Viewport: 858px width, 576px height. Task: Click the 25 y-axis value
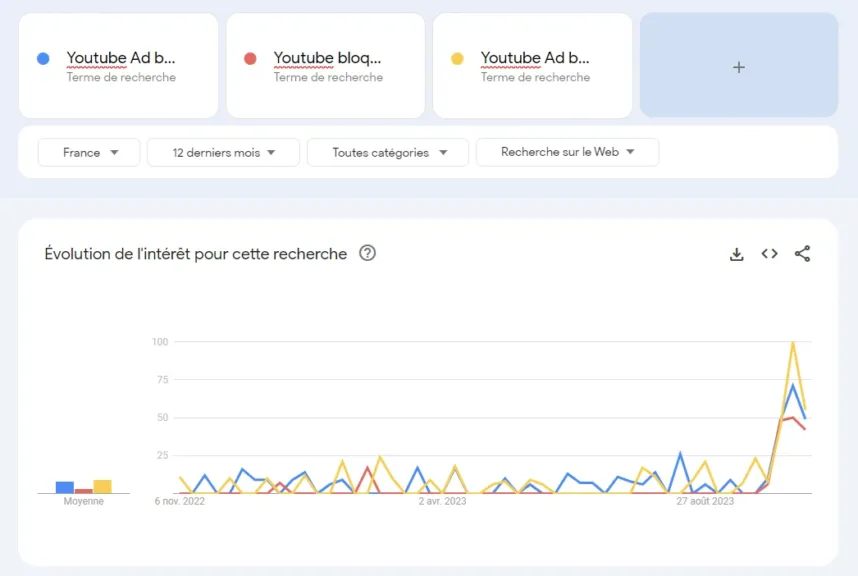[163, 455]
